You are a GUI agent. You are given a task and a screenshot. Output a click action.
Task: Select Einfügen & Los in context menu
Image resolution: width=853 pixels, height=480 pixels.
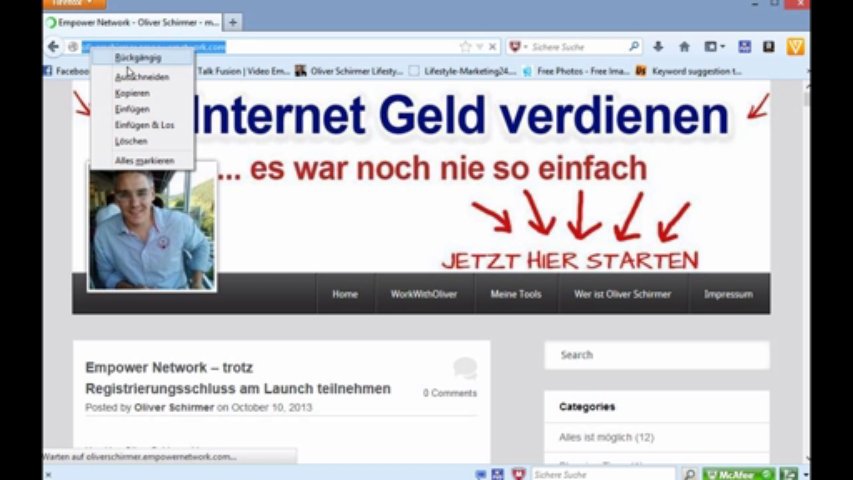[x=144, y=125]
